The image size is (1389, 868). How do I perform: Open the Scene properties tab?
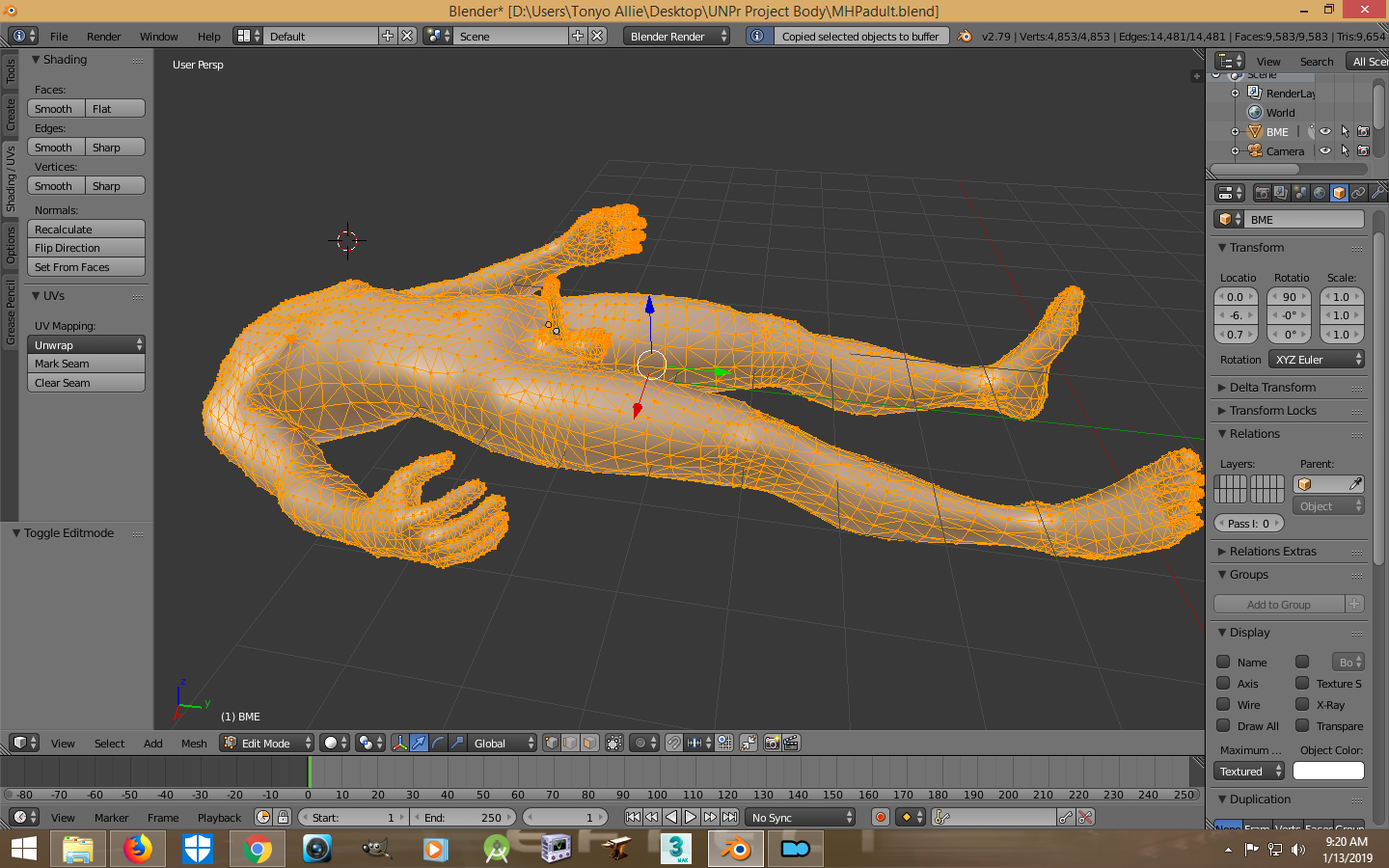[x=1300, y=193]
